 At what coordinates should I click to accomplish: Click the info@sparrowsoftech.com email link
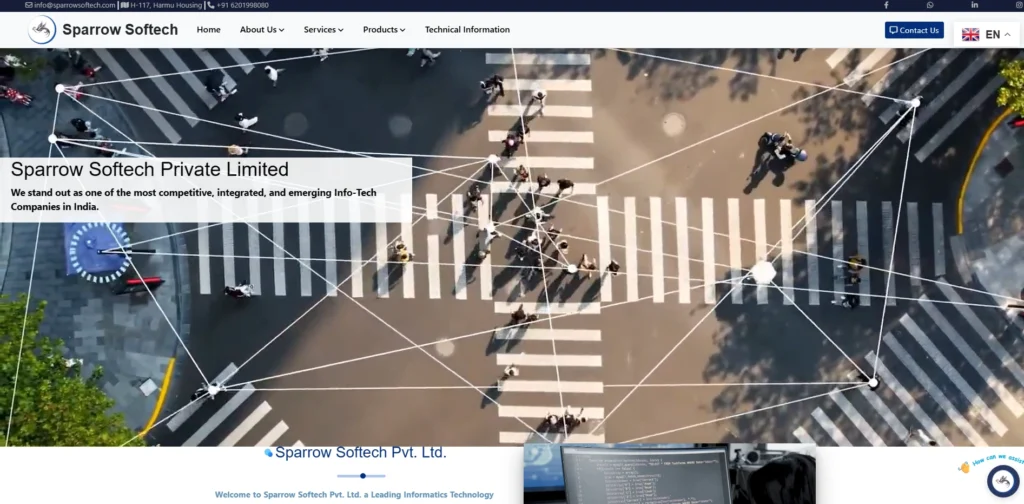point(74,5)
